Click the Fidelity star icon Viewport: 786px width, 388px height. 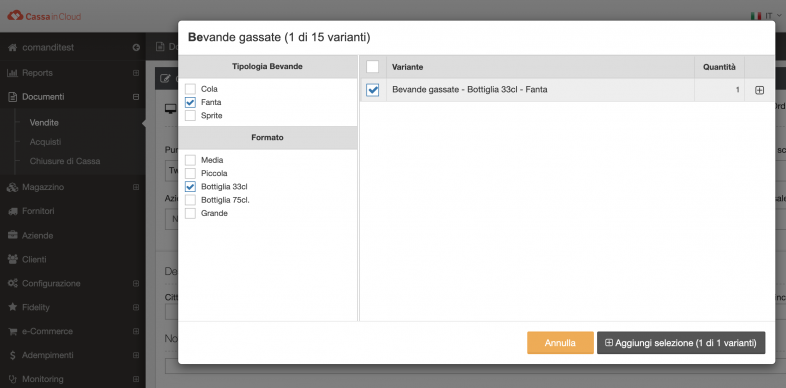[13, 307]
